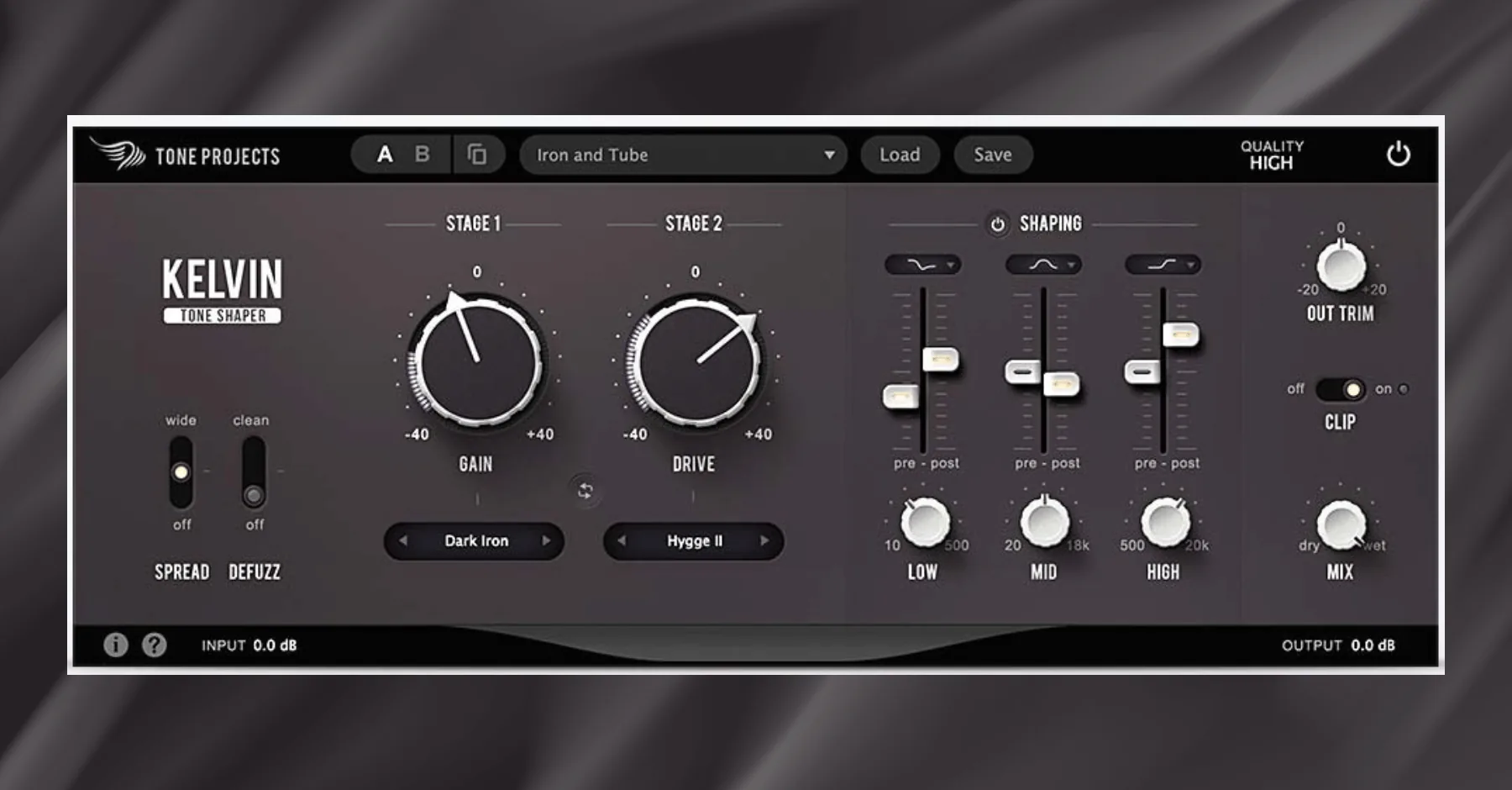Click the Load preset button

(x=900, y=155)
